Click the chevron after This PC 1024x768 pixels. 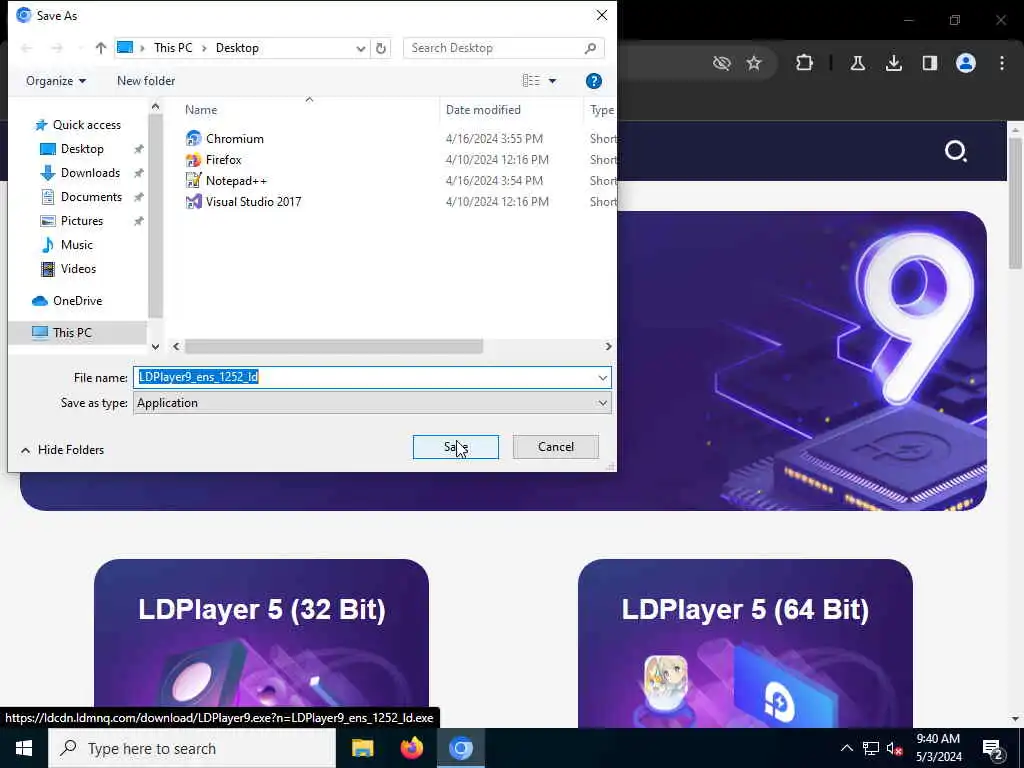click(204, 48)
